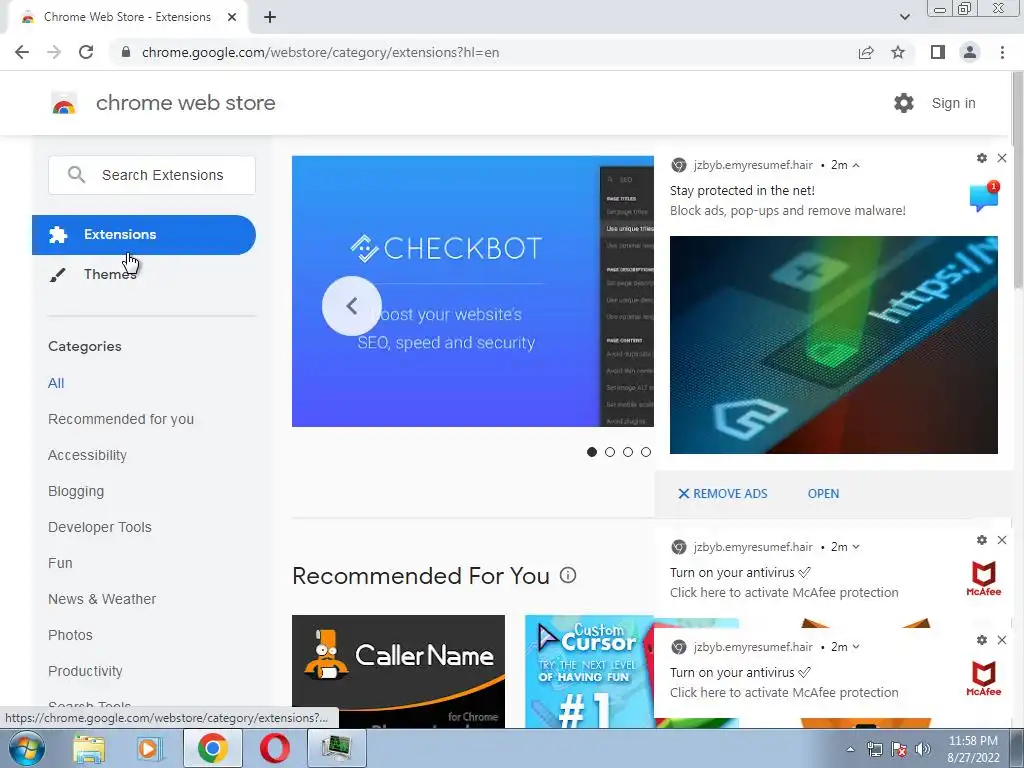Open the Checkbot carousel banner
Screen dimensions: 1024x768
click(x=473, y=291)
